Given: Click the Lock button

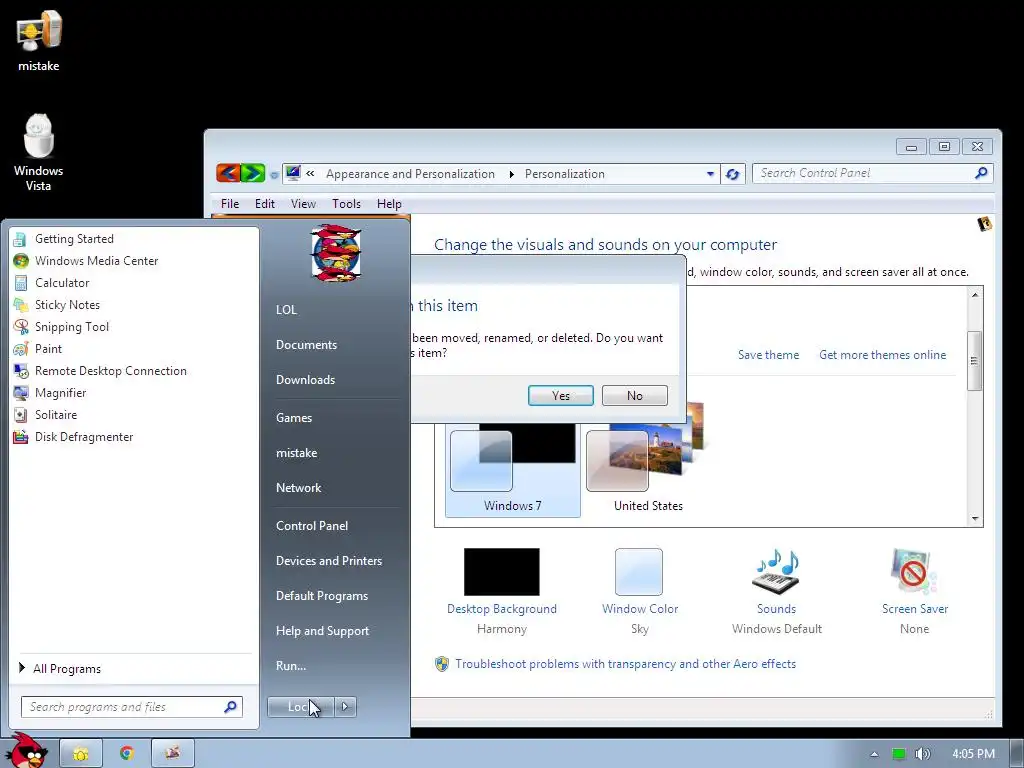Looking at the screenshot, I should [300, 707].
